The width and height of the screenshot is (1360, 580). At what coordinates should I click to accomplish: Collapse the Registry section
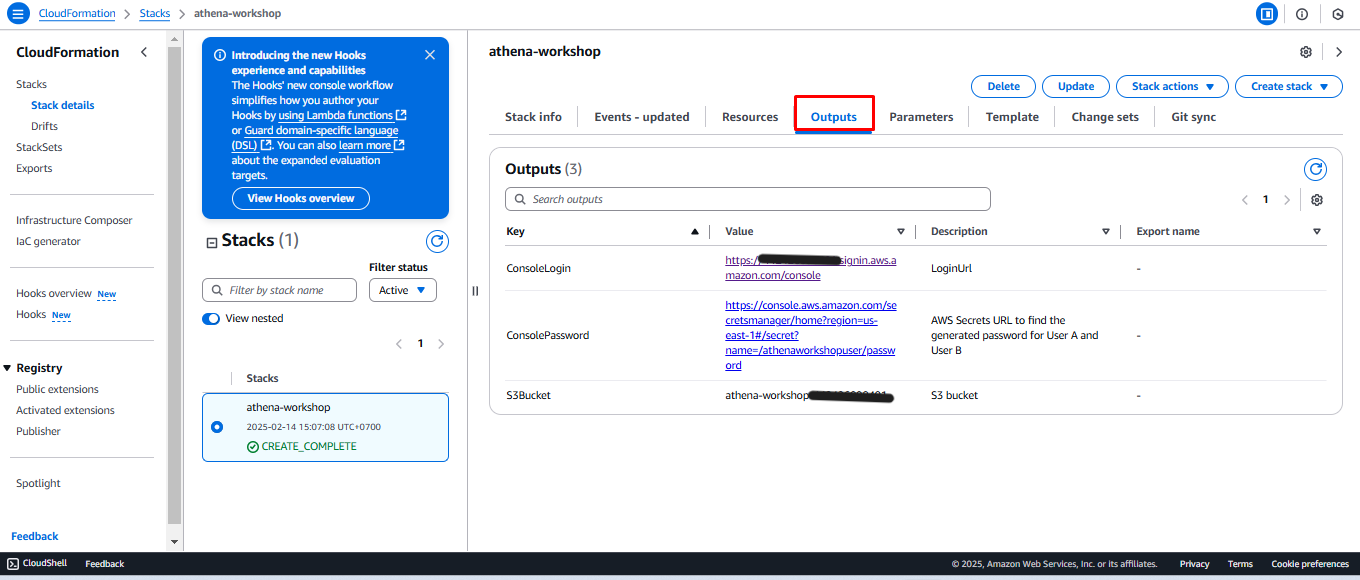[8, 368]
